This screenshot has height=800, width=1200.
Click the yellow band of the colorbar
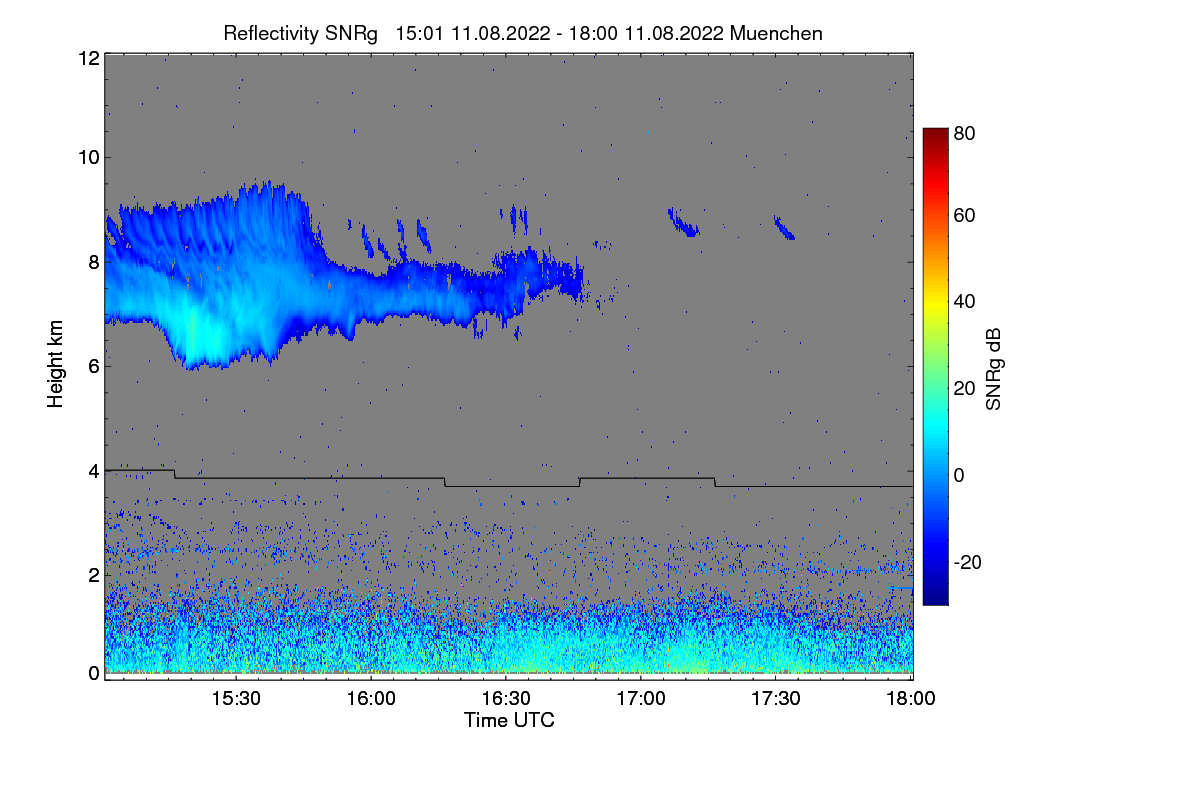(934, 302)
